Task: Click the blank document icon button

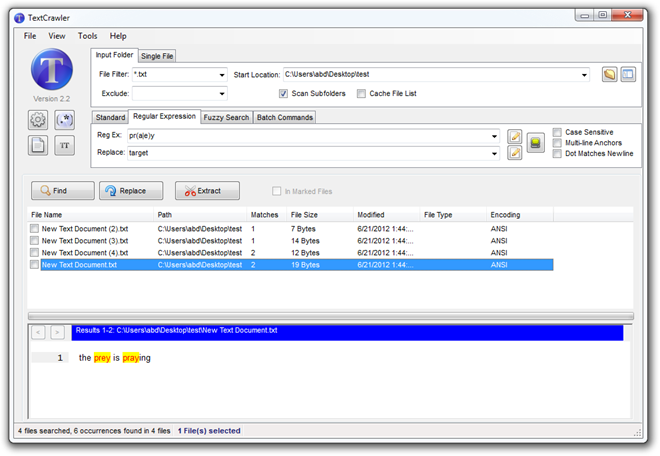Action: click(40, 146)
